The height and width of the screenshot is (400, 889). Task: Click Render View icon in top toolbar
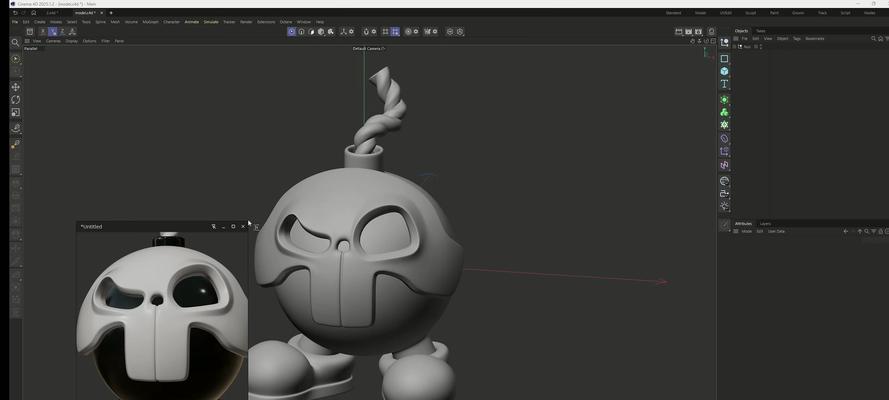click(679, 32)
